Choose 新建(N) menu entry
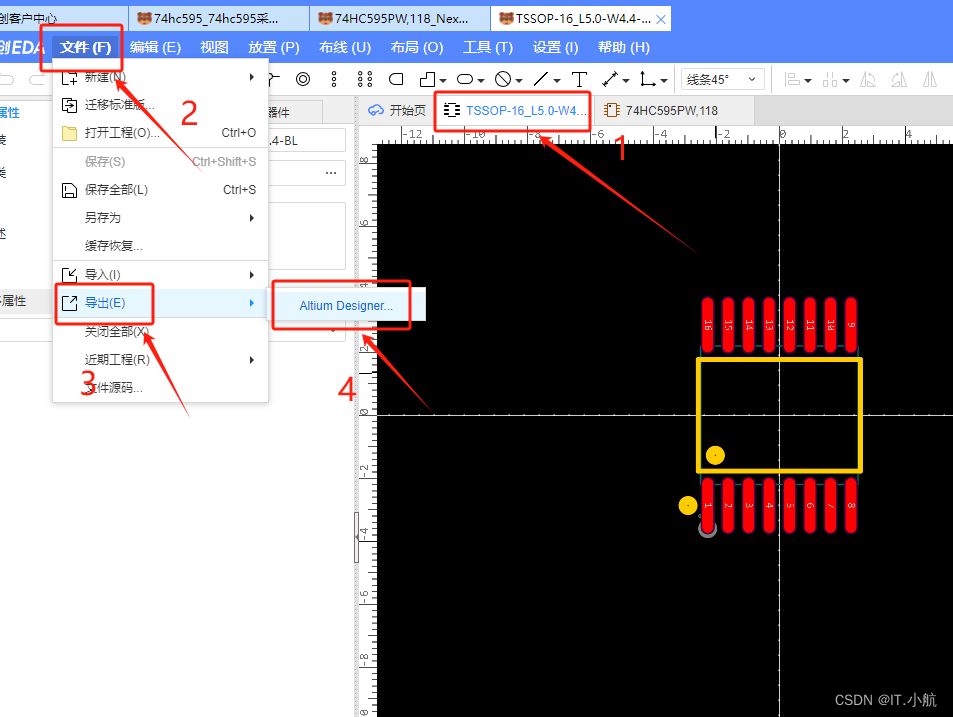Viewport: 953px width, 717px height. (x=160, y=77)
